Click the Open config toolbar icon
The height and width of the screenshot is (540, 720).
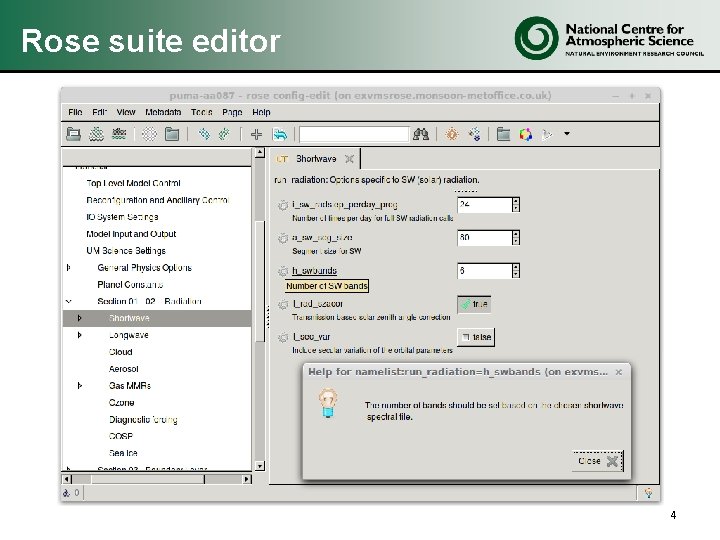73,134
